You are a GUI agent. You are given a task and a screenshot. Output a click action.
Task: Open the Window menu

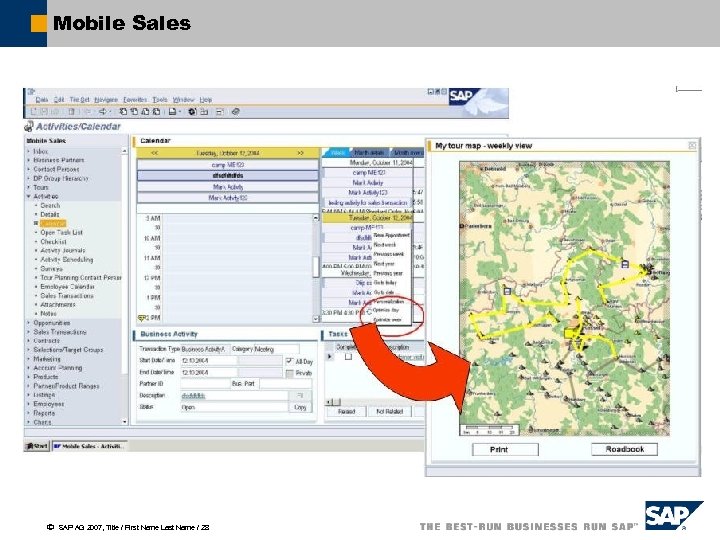point(184,100)
